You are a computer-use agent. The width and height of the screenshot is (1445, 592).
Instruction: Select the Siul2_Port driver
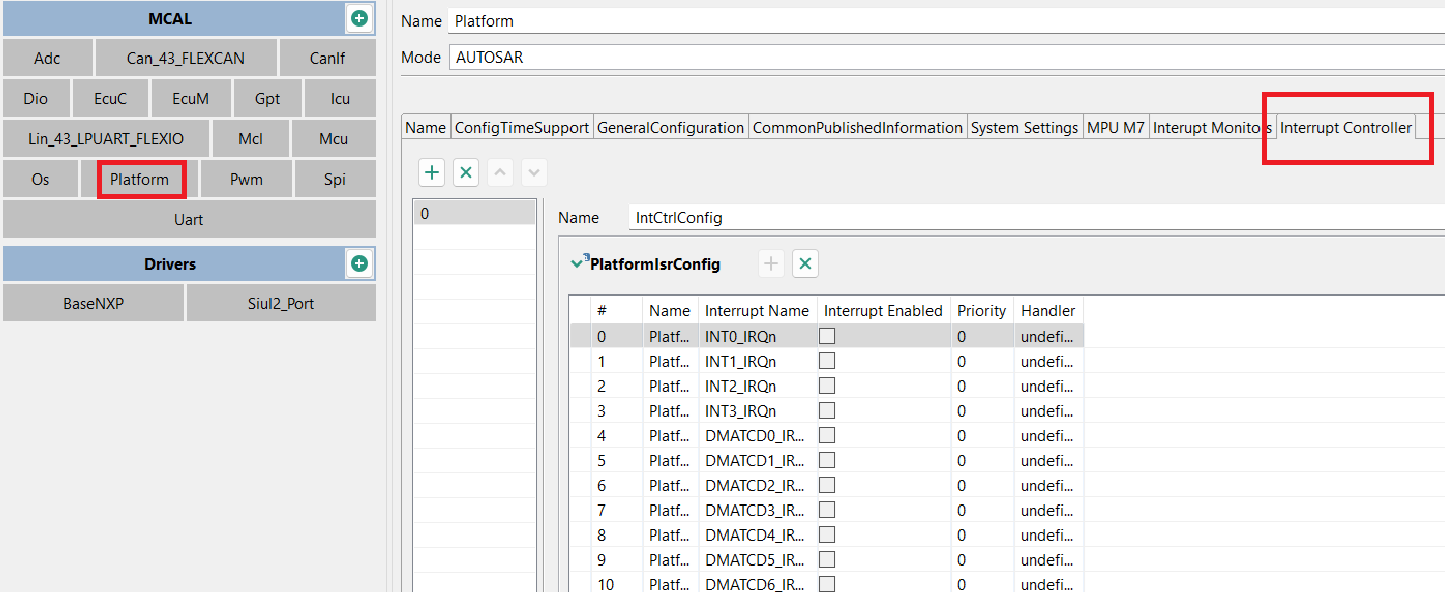[281, 303]
